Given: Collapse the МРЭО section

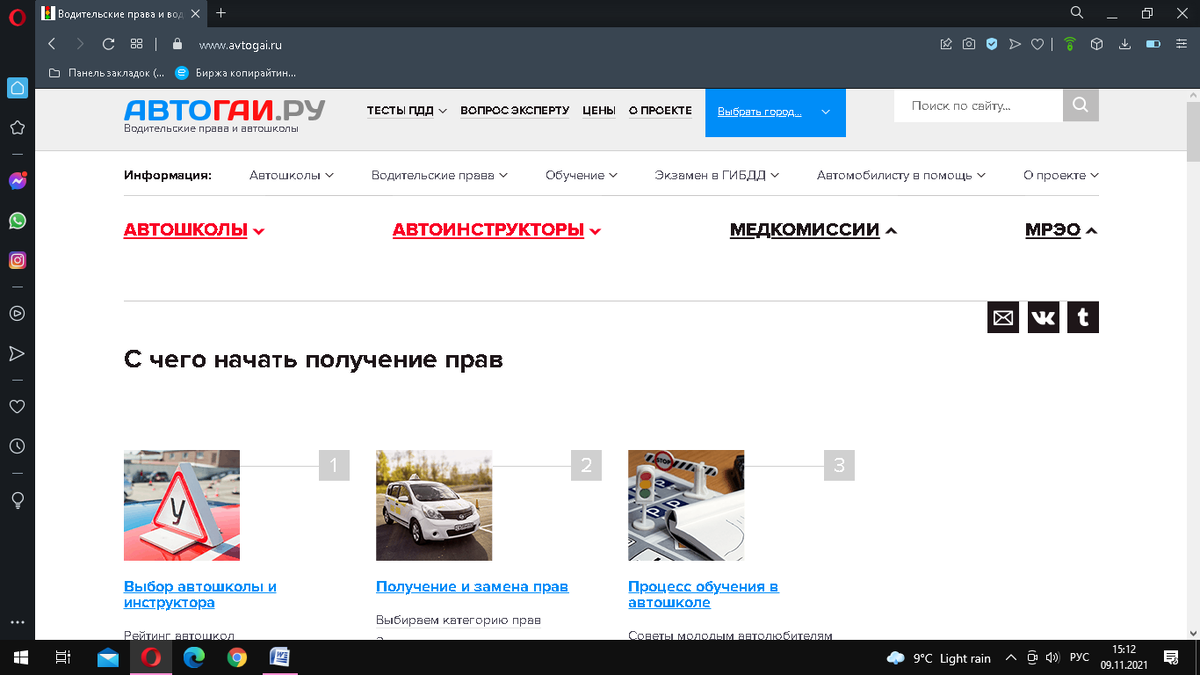Looking at the screenshot, I should [1061, 230].
